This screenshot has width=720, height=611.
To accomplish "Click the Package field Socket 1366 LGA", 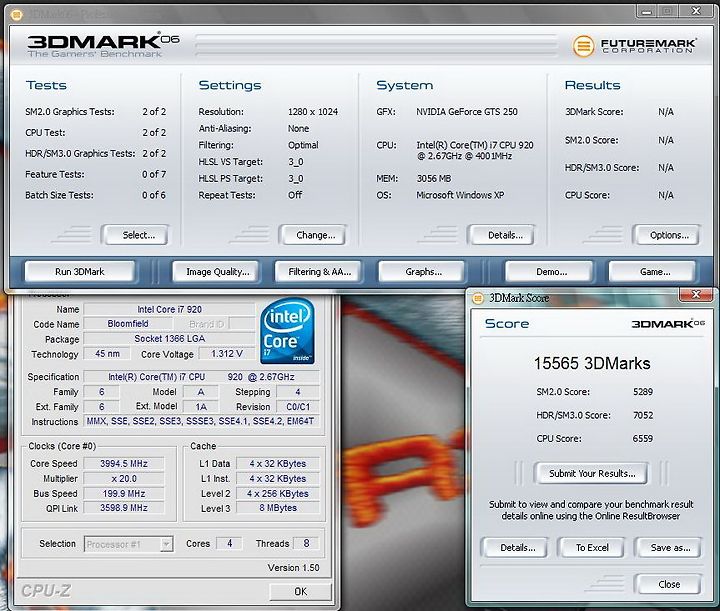I will click(169, 339).
